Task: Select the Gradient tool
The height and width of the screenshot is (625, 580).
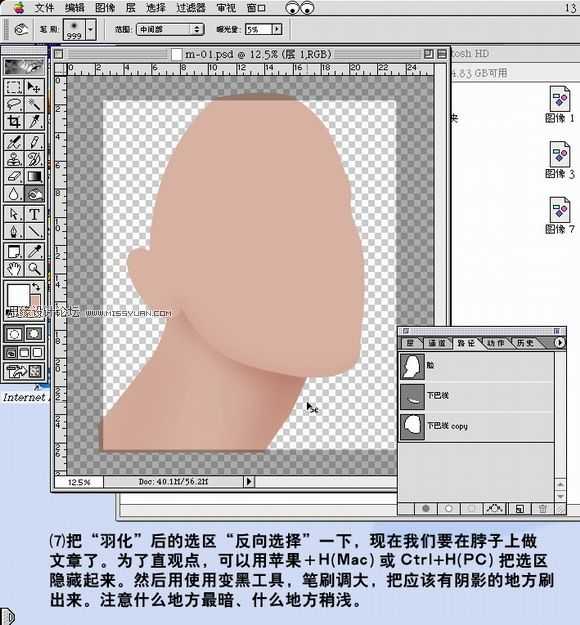Action: (x=34, y=176)
